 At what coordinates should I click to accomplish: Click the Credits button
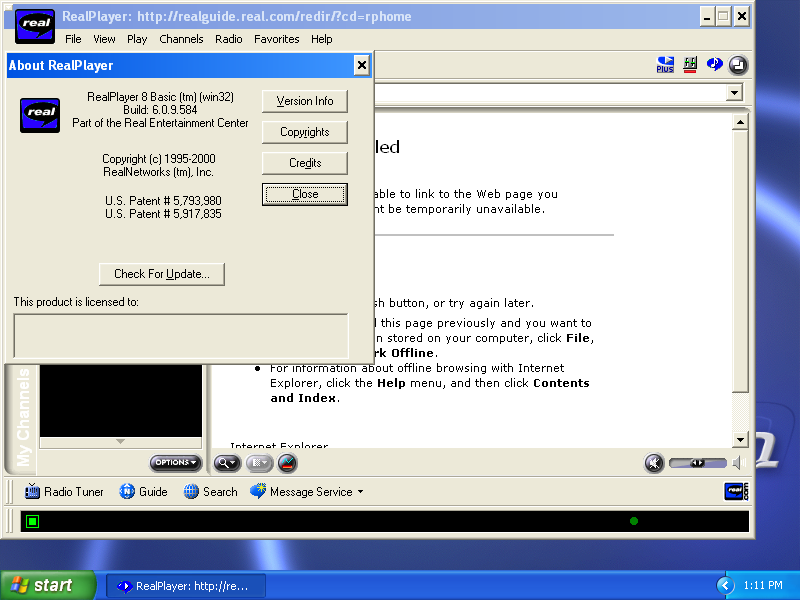tap(305, 163)
